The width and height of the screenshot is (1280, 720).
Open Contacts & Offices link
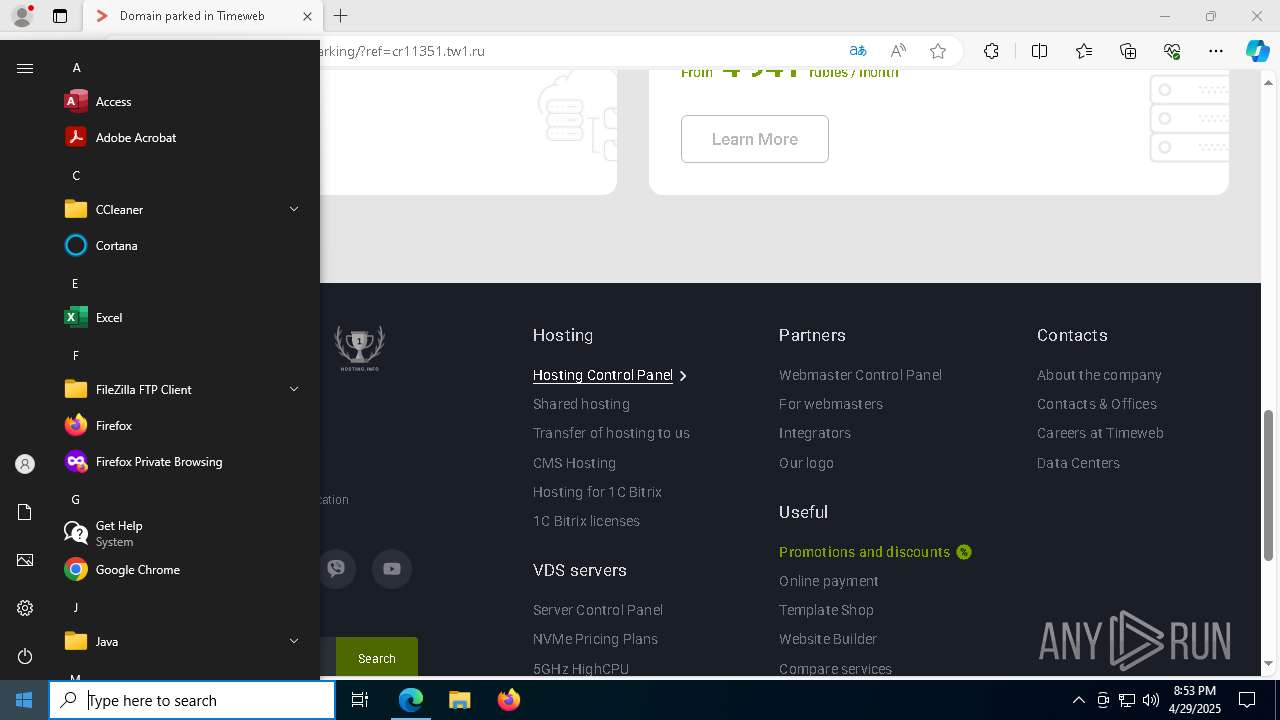(x=1097, y=404)
